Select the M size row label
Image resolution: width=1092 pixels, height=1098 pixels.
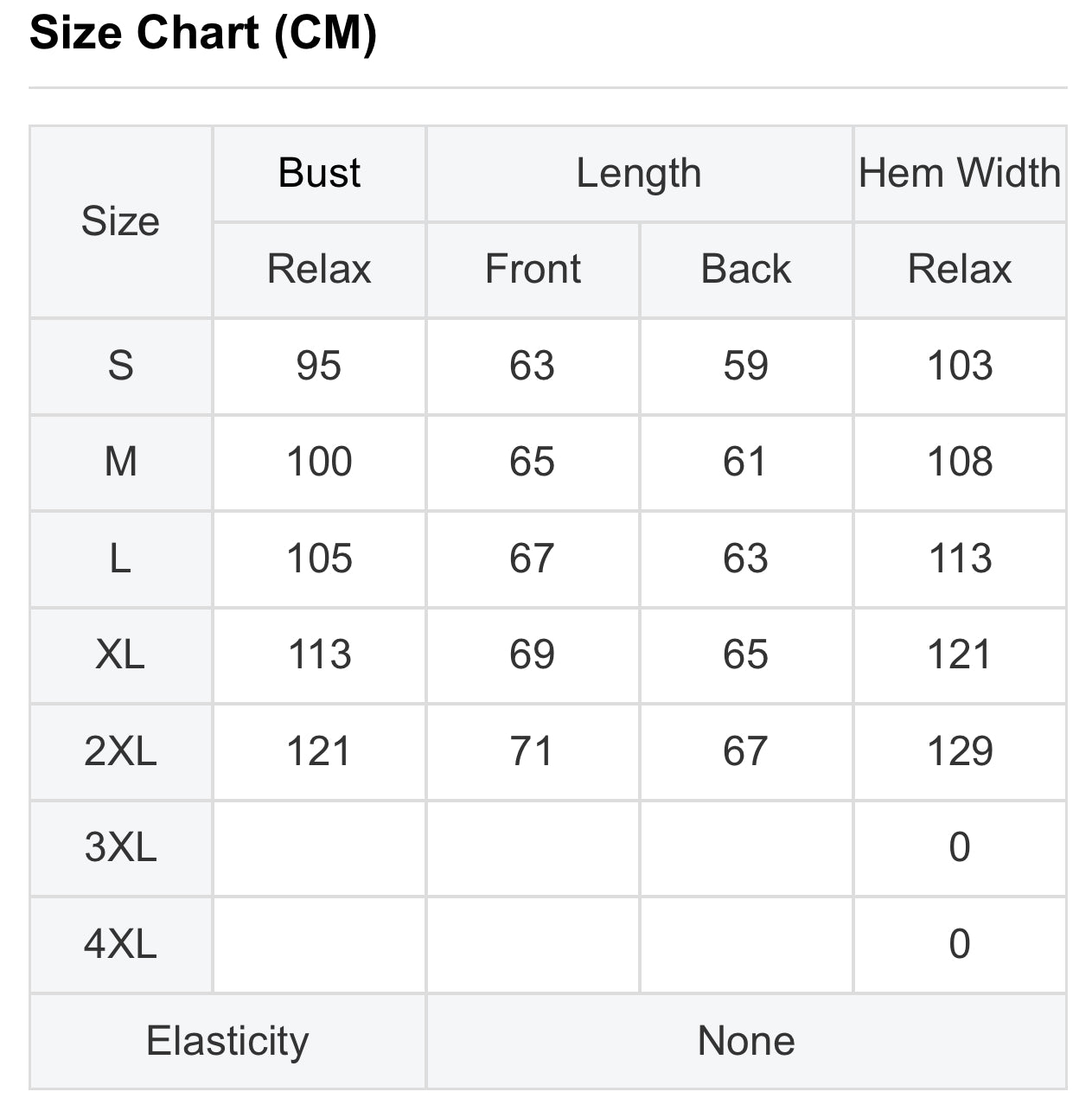pos(121,463)
